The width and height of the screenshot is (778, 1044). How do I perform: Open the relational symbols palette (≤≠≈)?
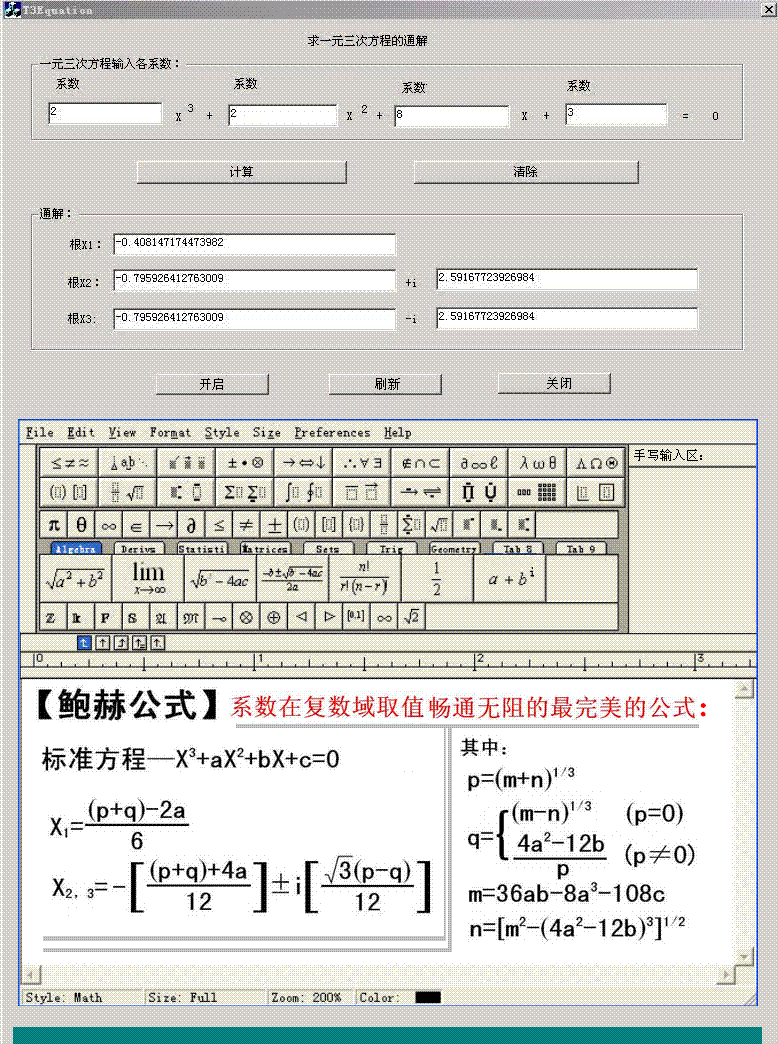(69, 463)
